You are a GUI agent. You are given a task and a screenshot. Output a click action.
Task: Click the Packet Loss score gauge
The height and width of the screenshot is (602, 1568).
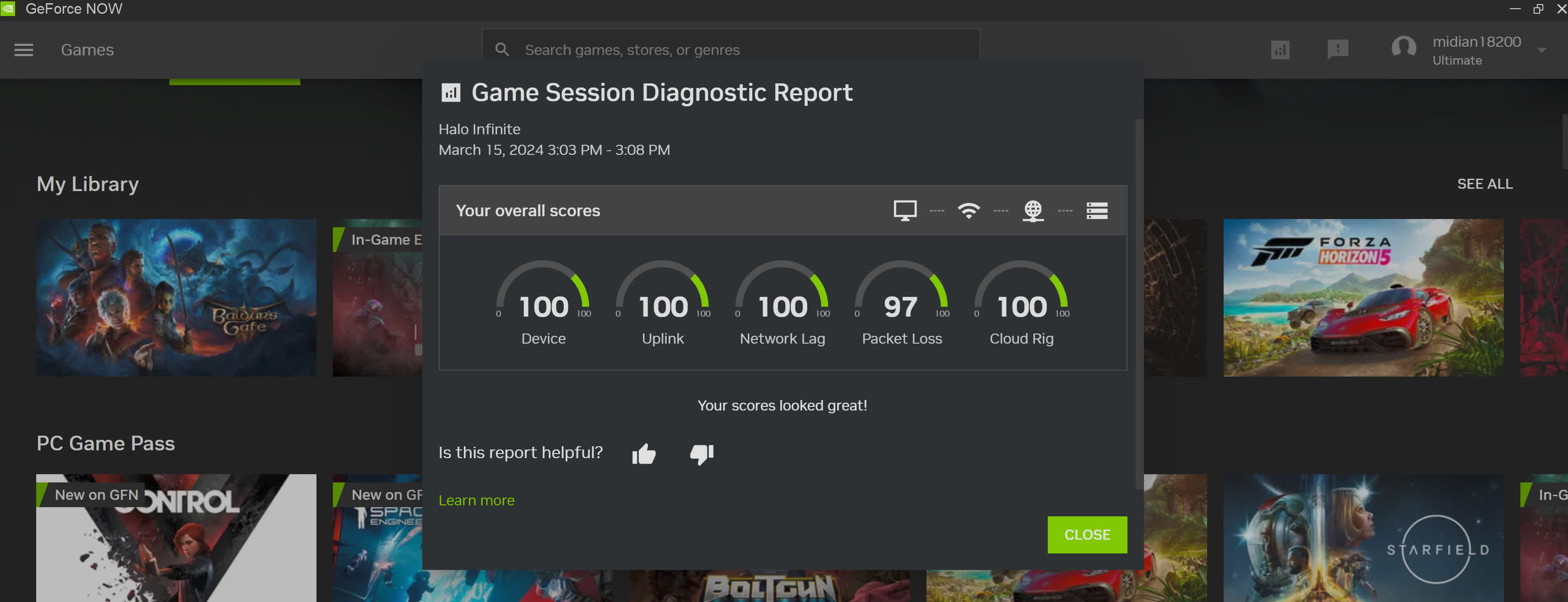point(902,301)
